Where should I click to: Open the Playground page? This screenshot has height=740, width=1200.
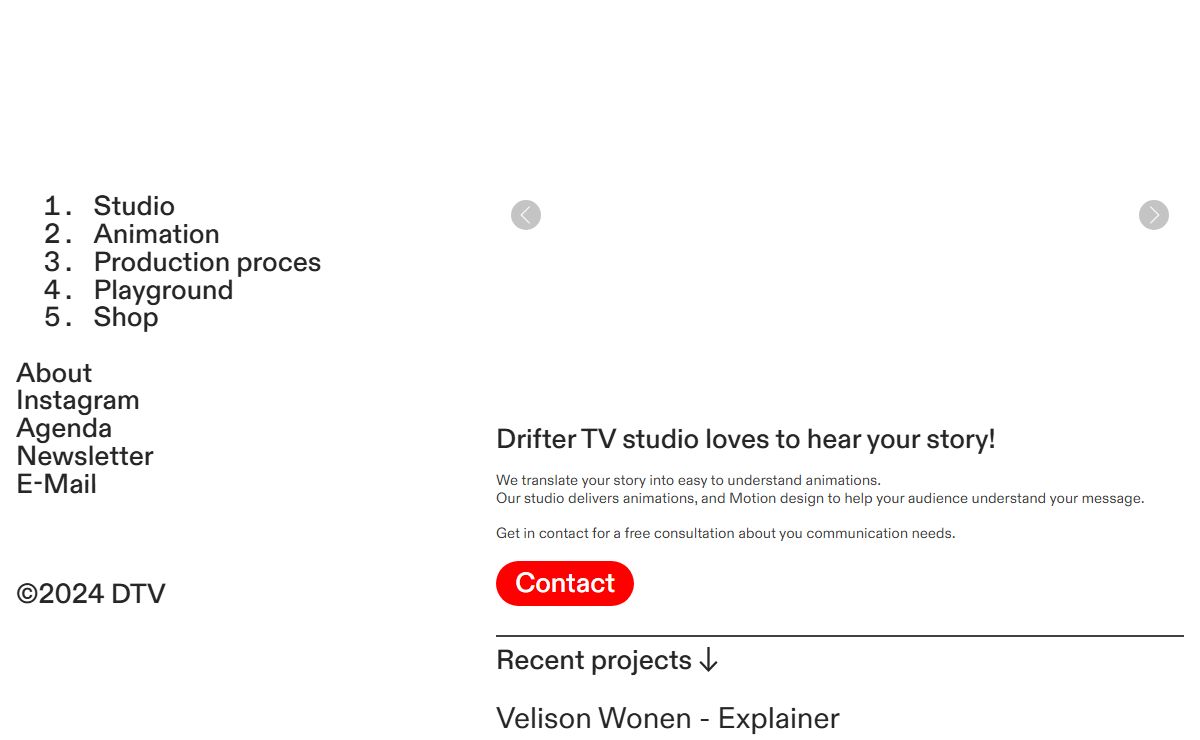(x=163, y=290)
